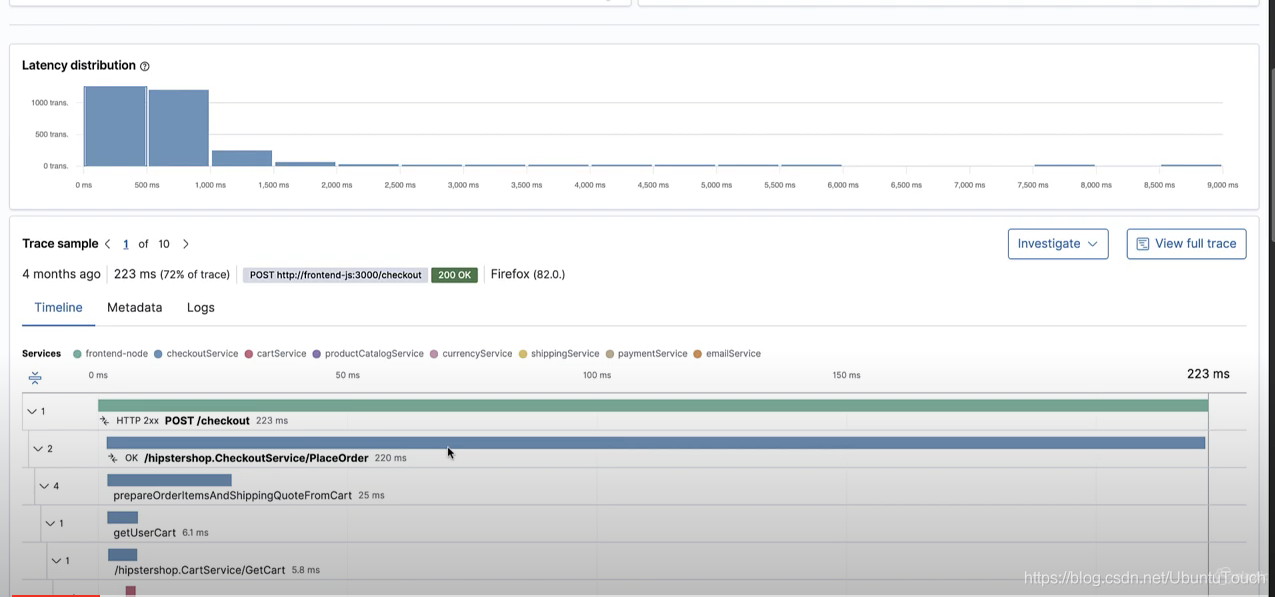This screenshot has width=1275, height=597.
Task: Click the PlaceOrder transaction icon
Action: coord(113,458)
